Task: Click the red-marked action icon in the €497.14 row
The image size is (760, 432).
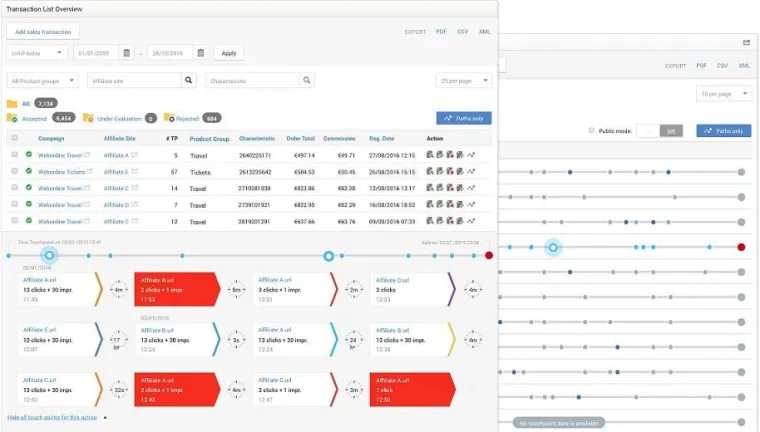Action: [450, 155]
